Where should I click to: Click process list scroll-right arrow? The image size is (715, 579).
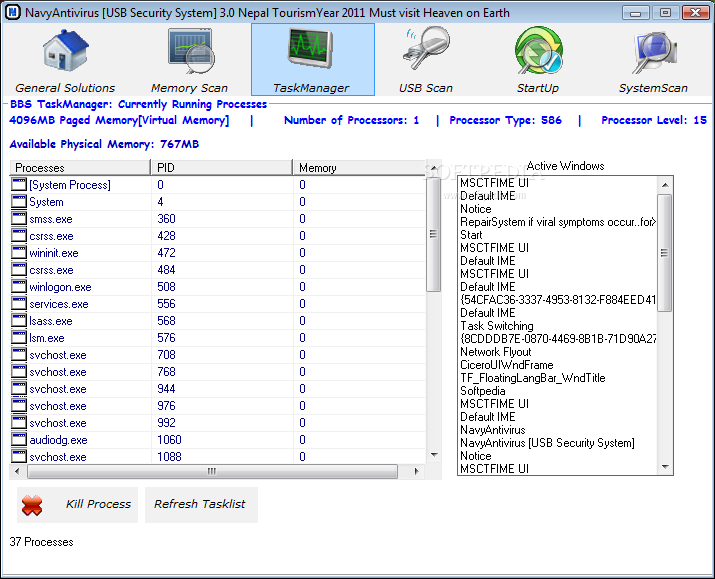[416, 471]
